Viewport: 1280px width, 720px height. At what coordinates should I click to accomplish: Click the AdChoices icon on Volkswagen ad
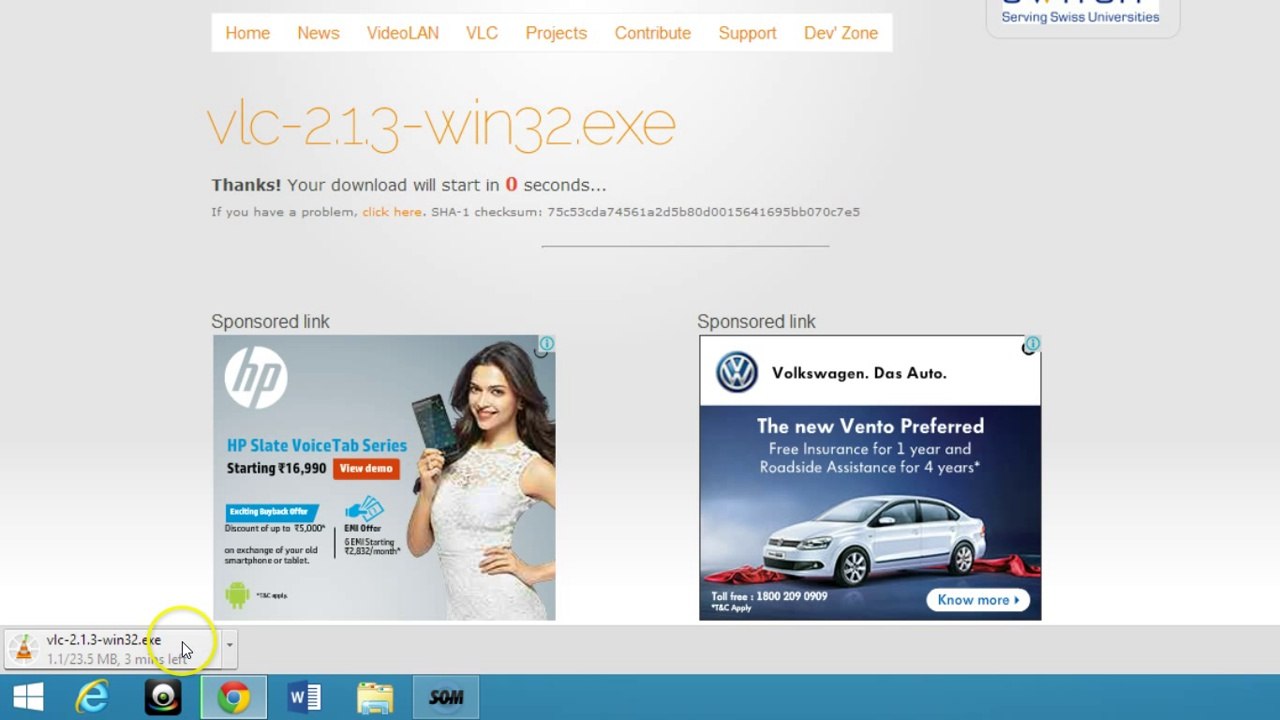(x=1032, y=344)
